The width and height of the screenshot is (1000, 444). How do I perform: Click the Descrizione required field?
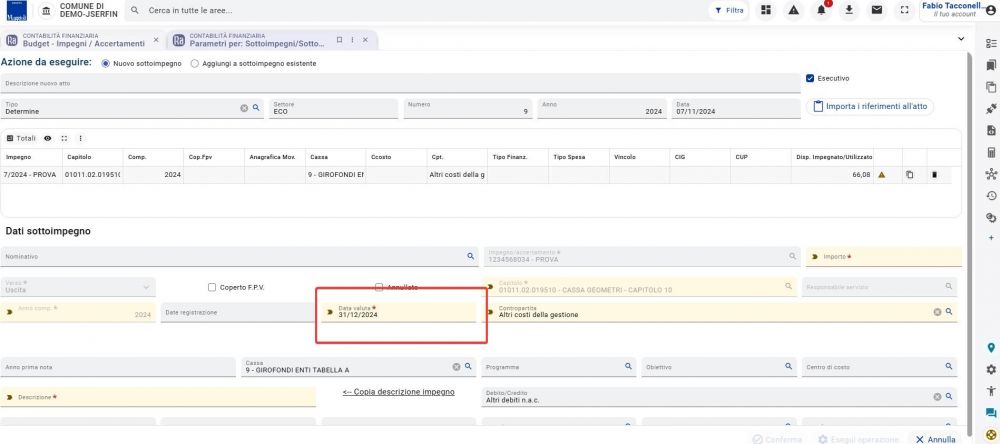point(158,397)
